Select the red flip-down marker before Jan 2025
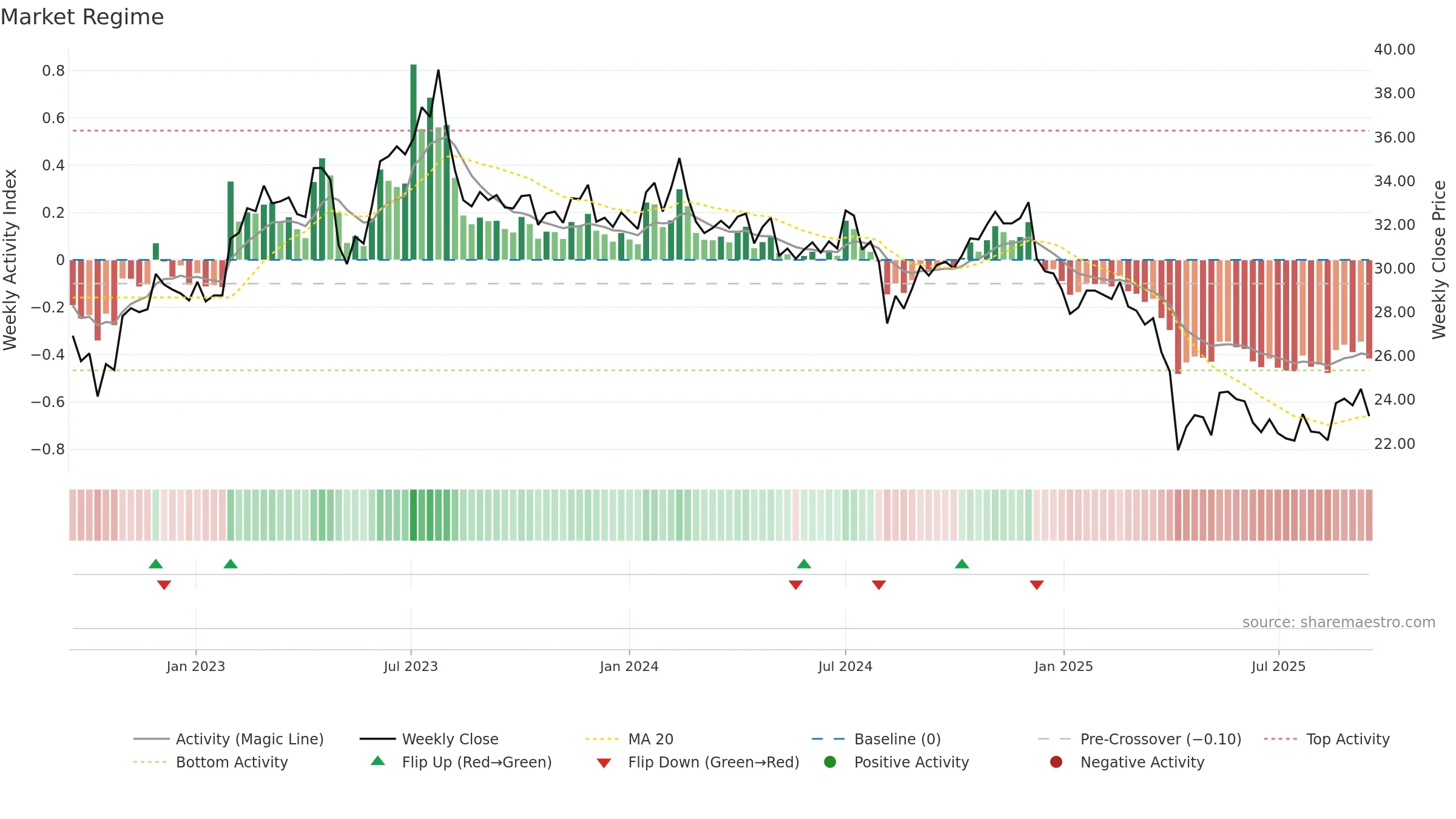The height and width of the screenshot is (819, 1456). click(x=1037, y=585)
